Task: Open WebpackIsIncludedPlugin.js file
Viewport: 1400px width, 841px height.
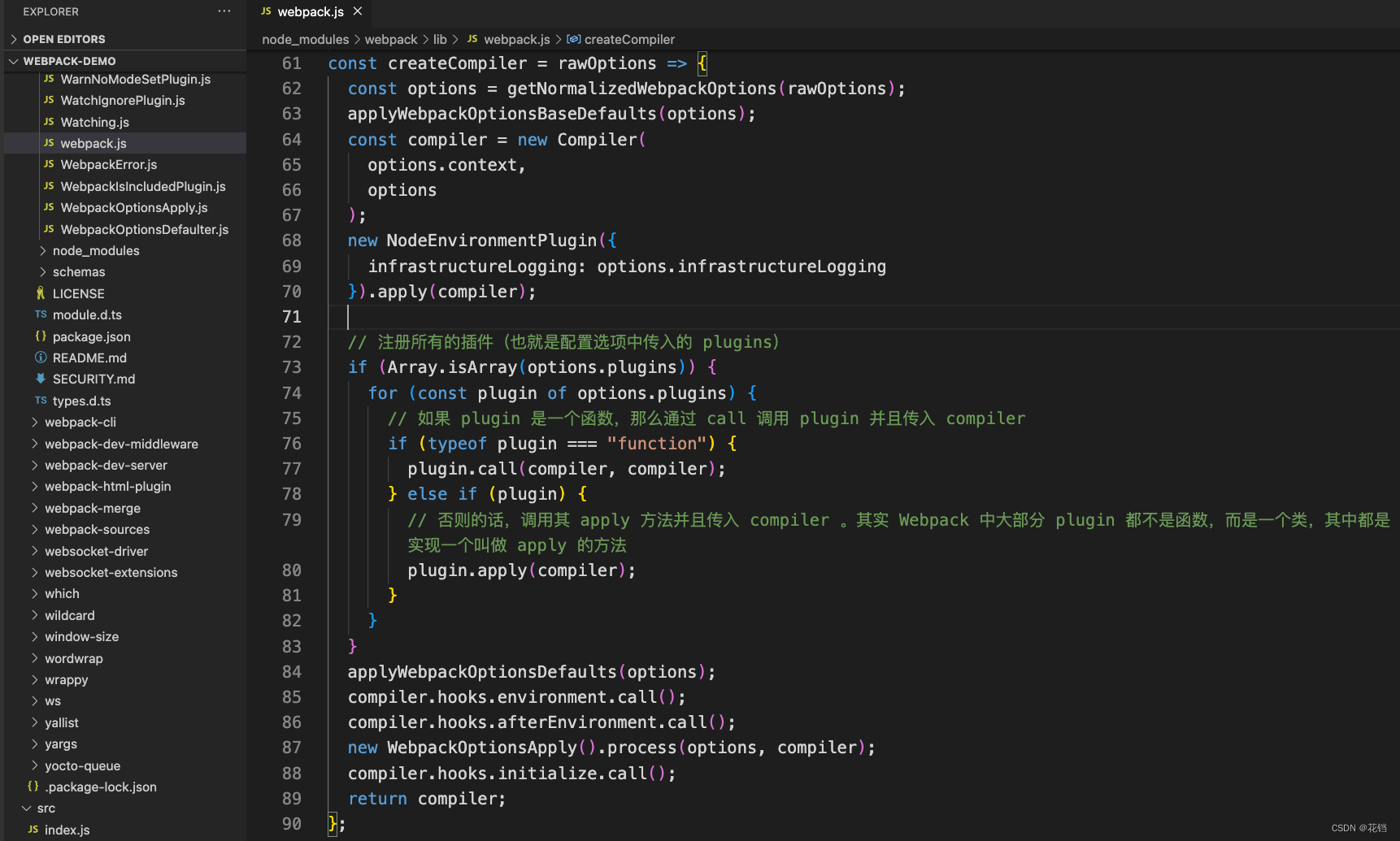Action: click(143, 186)
